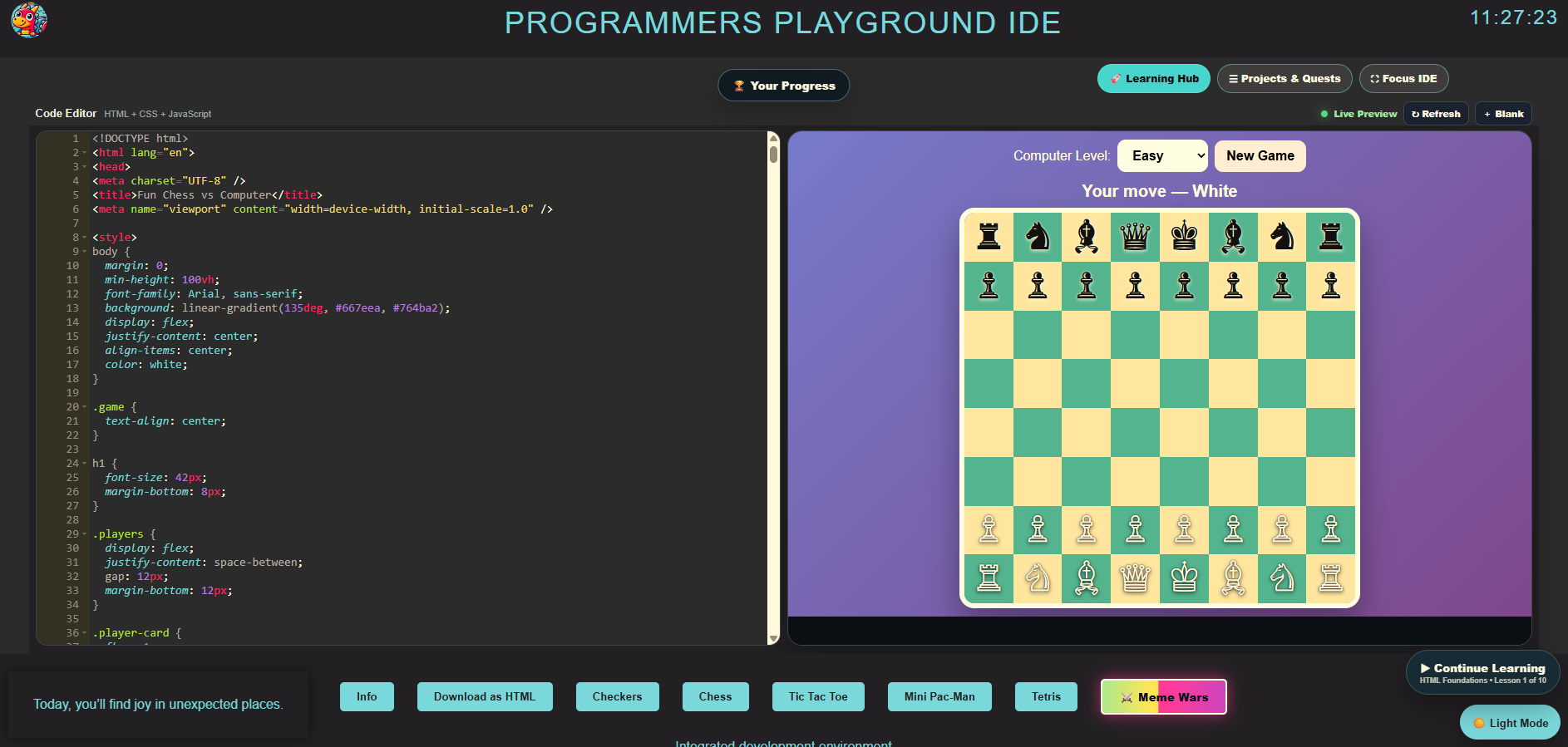Collapse the .players rule fold on line 29
Viewport: 1568px width, 747px height.
point(84,534)
